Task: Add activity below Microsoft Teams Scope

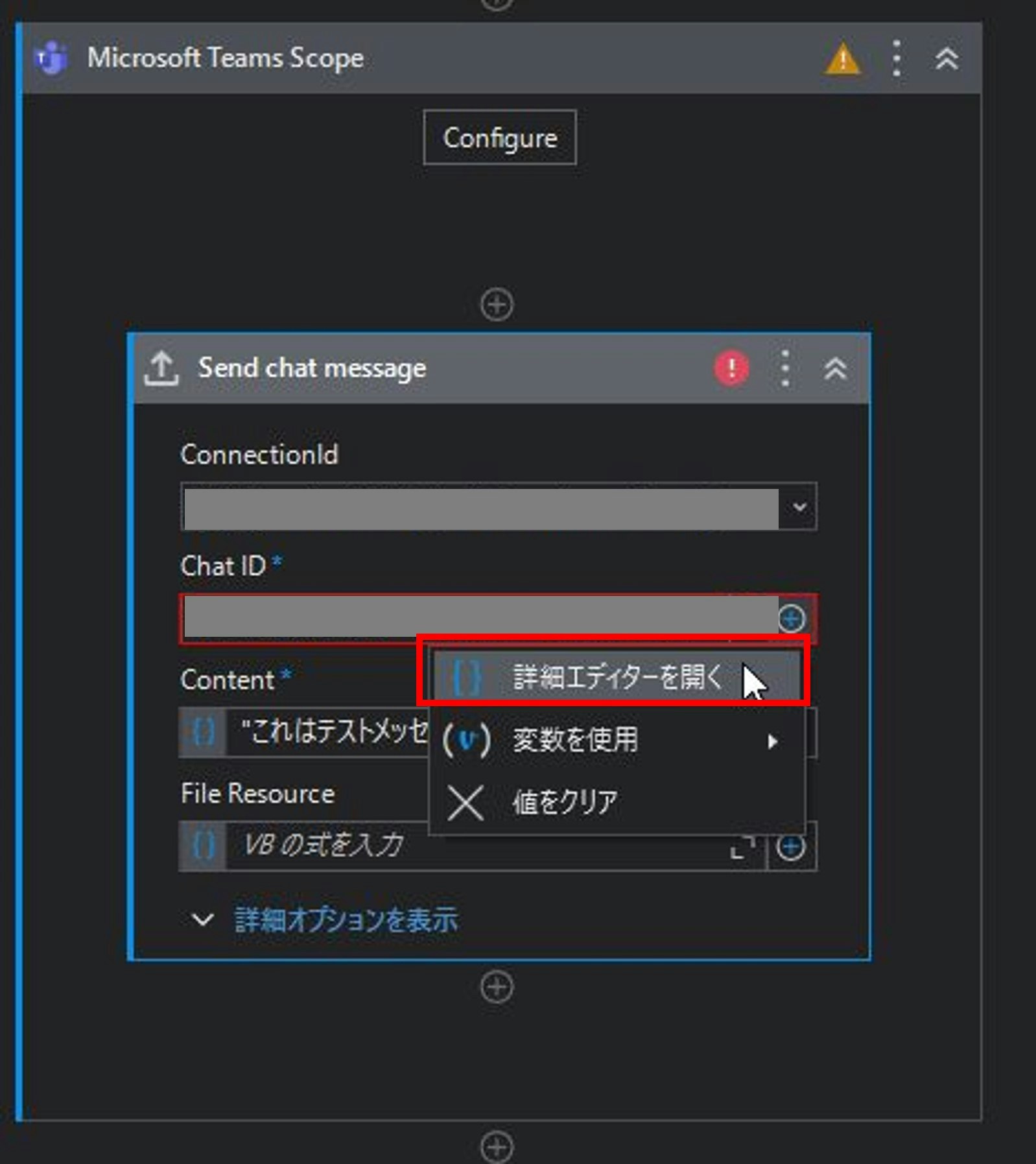Action: pyautogui.click(x=497, y=1146)
